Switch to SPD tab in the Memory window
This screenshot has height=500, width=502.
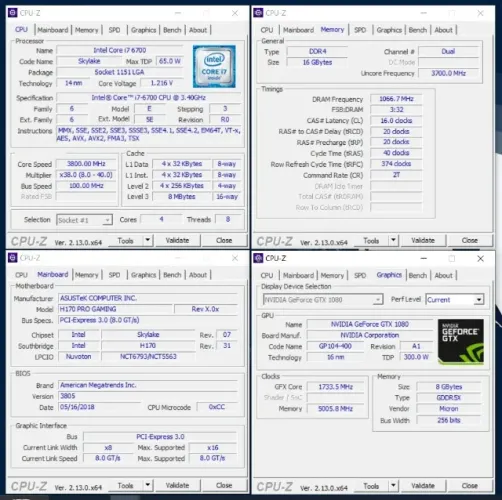pyautogui.click(x=360, y=30)
